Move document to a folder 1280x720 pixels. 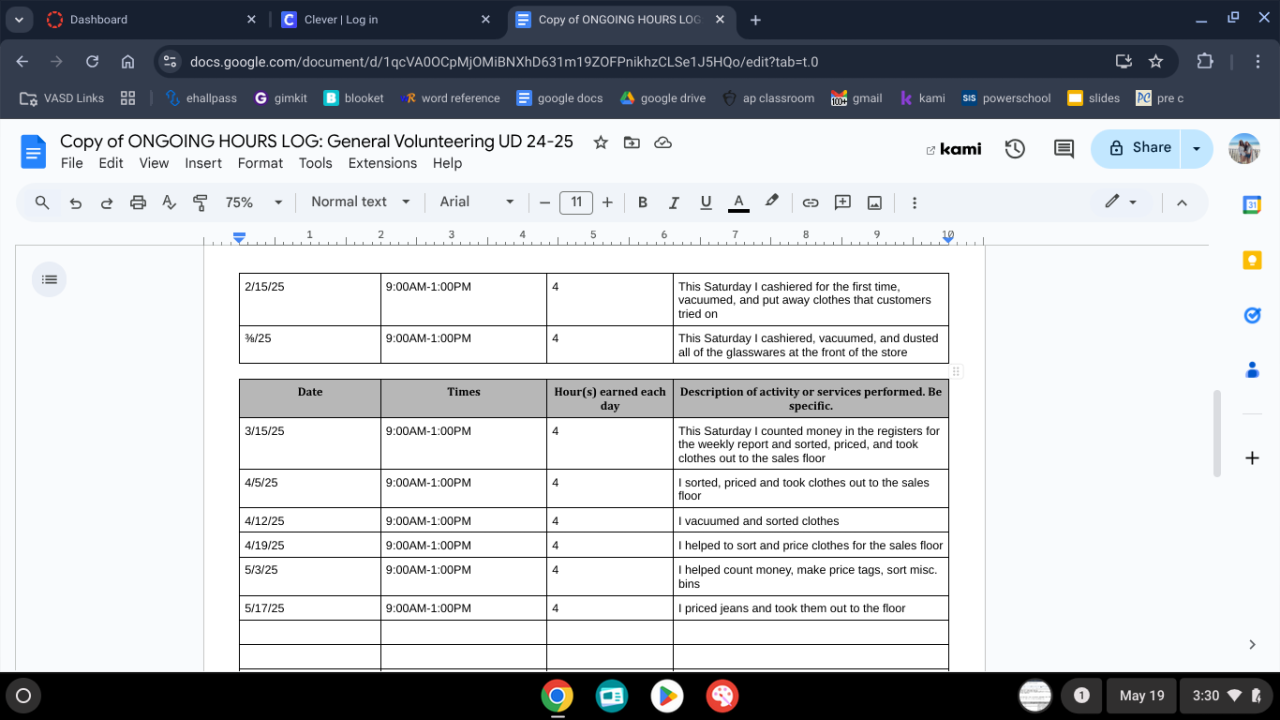click(x=632, y=143)
